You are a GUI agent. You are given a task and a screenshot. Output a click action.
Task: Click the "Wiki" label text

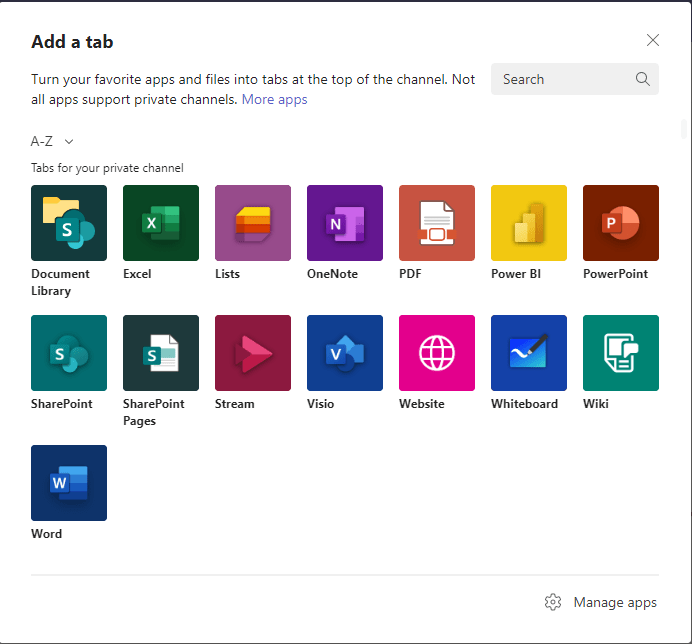596,404
